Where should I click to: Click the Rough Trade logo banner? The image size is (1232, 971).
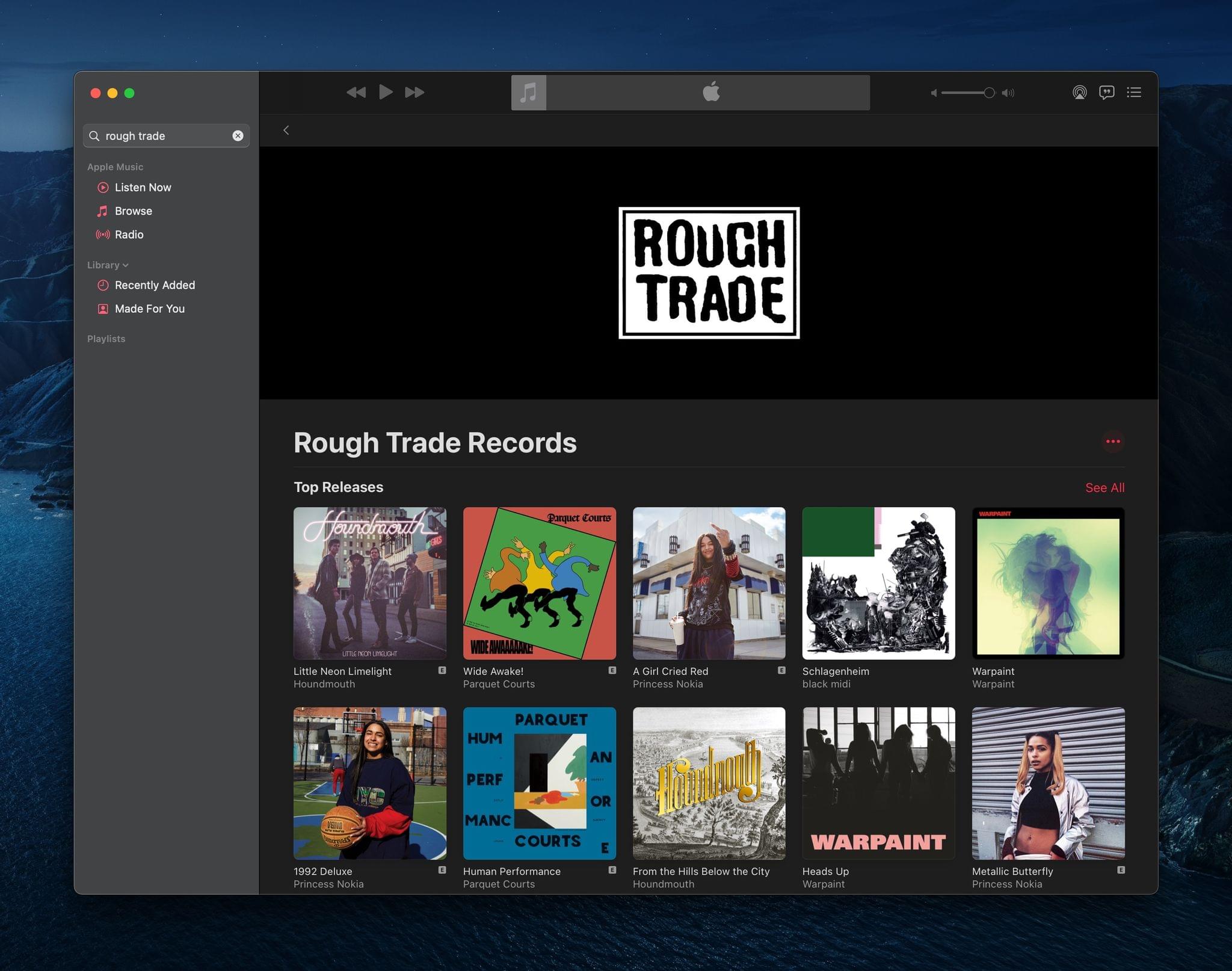pyautogui.click(x=709, y=273)
